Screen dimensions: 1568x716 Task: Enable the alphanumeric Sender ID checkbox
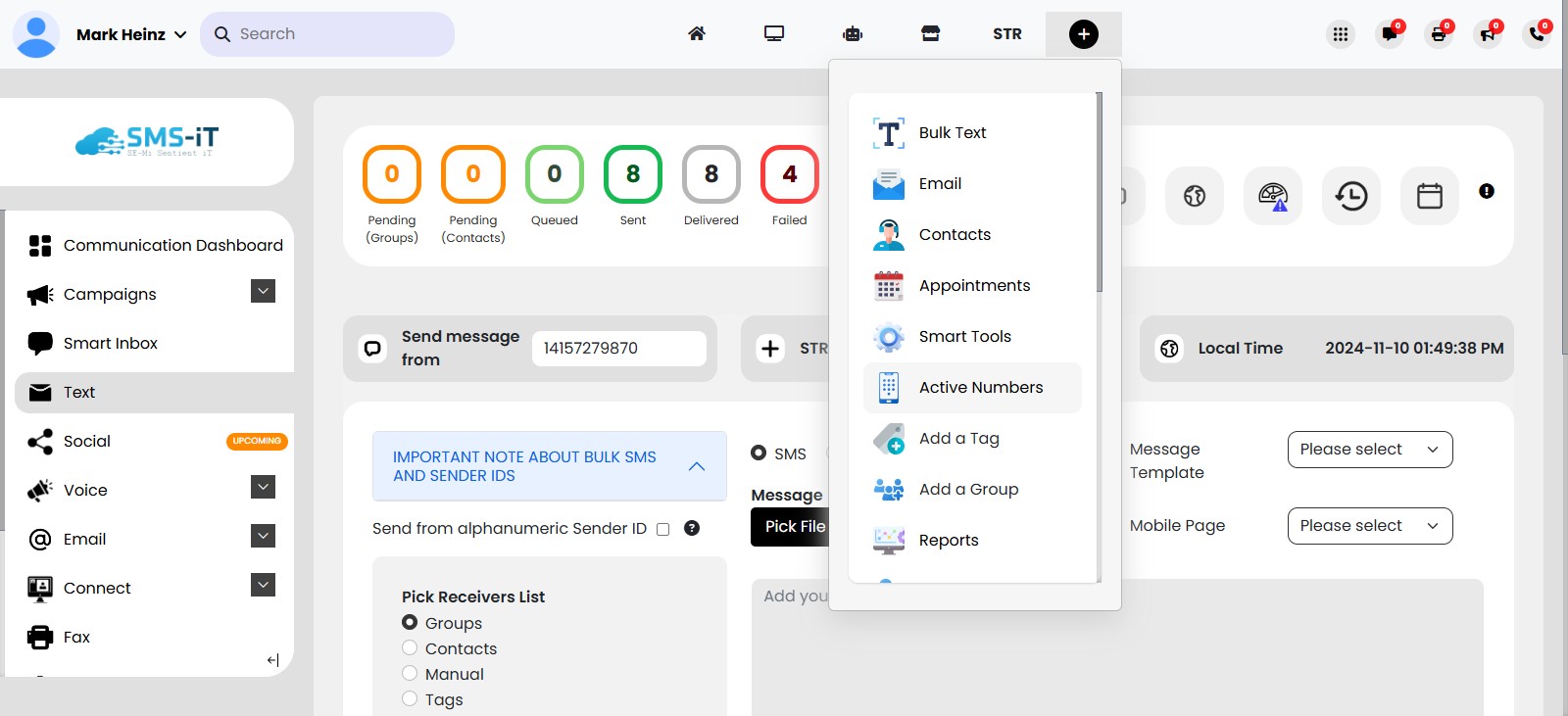pyautogui.click(x=662, y=529)
